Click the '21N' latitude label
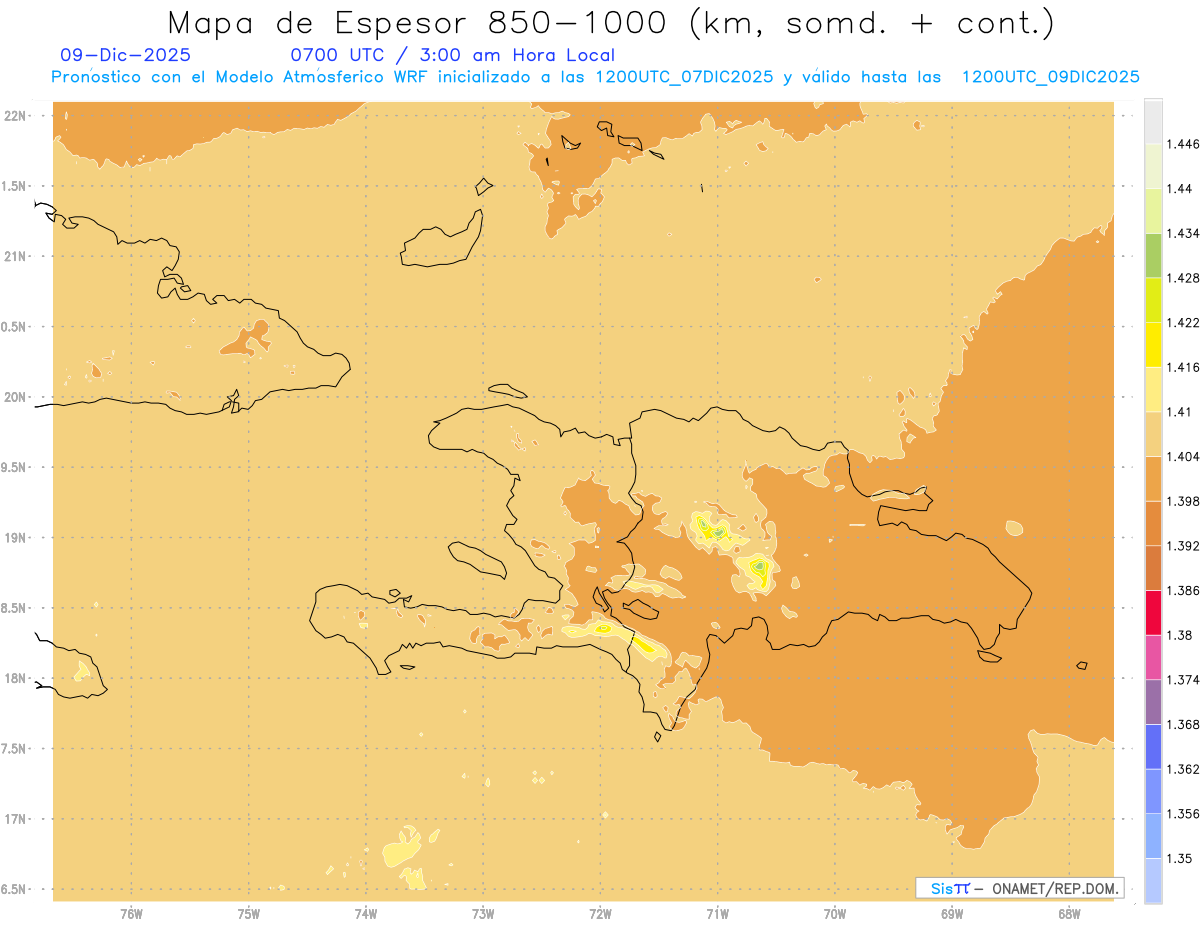1200x927 pixels. coord(15,256)
